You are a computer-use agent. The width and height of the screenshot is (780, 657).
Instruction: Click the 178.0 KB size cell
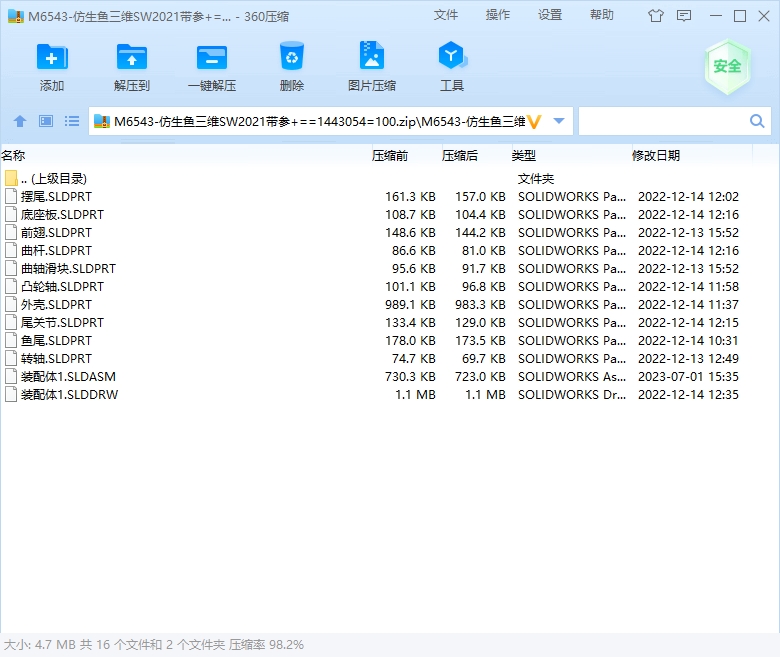410,341
